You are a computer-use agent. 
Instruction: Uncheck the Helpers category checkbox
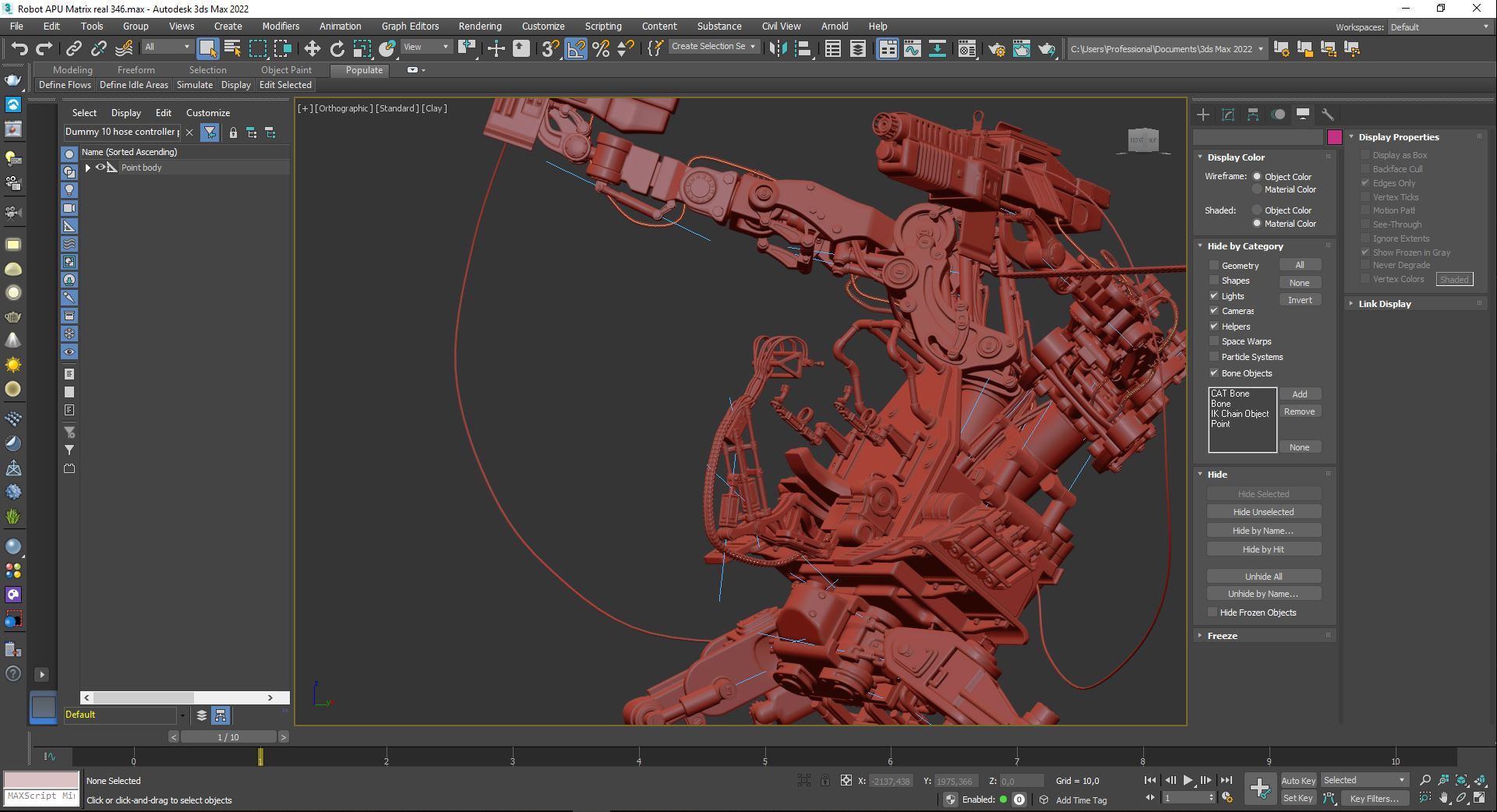point(1213,327)
